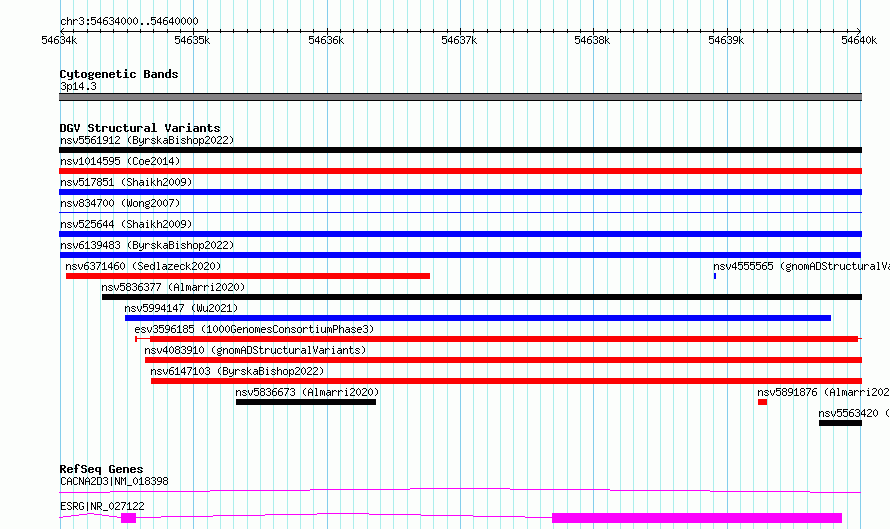Click the RefSeq Genes track title
This screenshot has width=890, height=529.
pos(101,469)
